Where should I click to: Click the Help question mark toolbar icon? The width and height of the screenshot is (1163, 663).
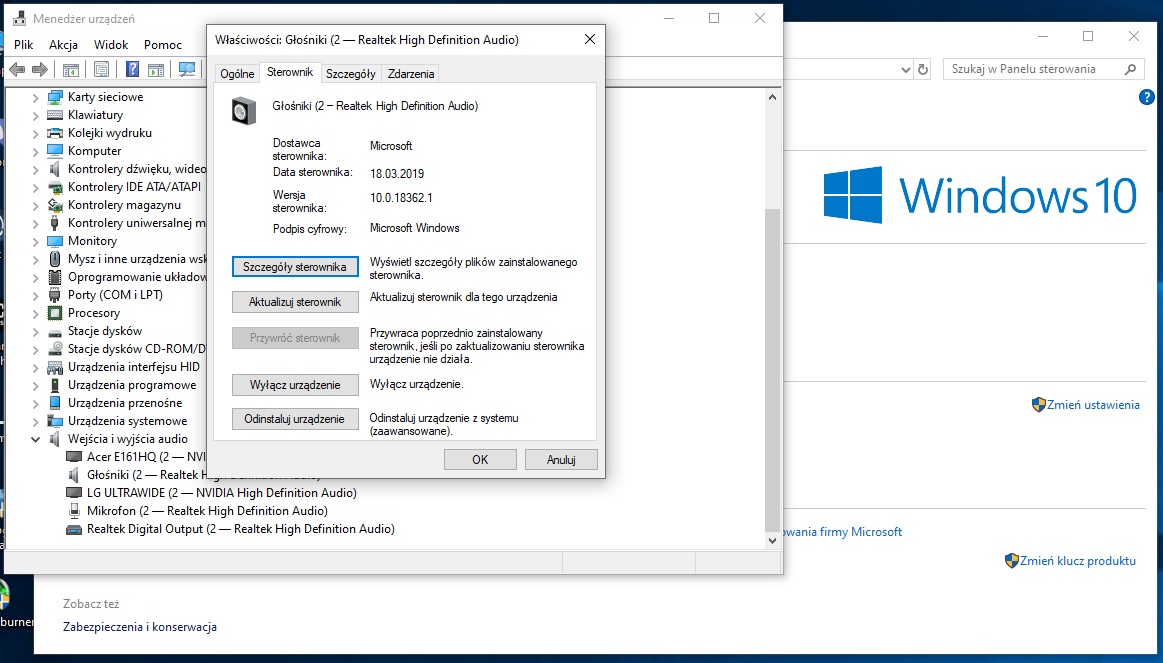click(x=131, y=69)
